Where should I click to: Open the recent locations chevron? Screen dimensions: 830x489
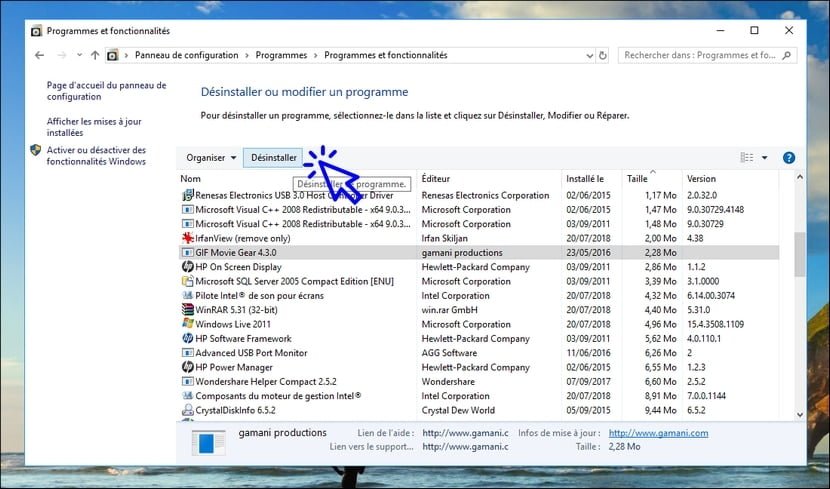click(79, 55)
